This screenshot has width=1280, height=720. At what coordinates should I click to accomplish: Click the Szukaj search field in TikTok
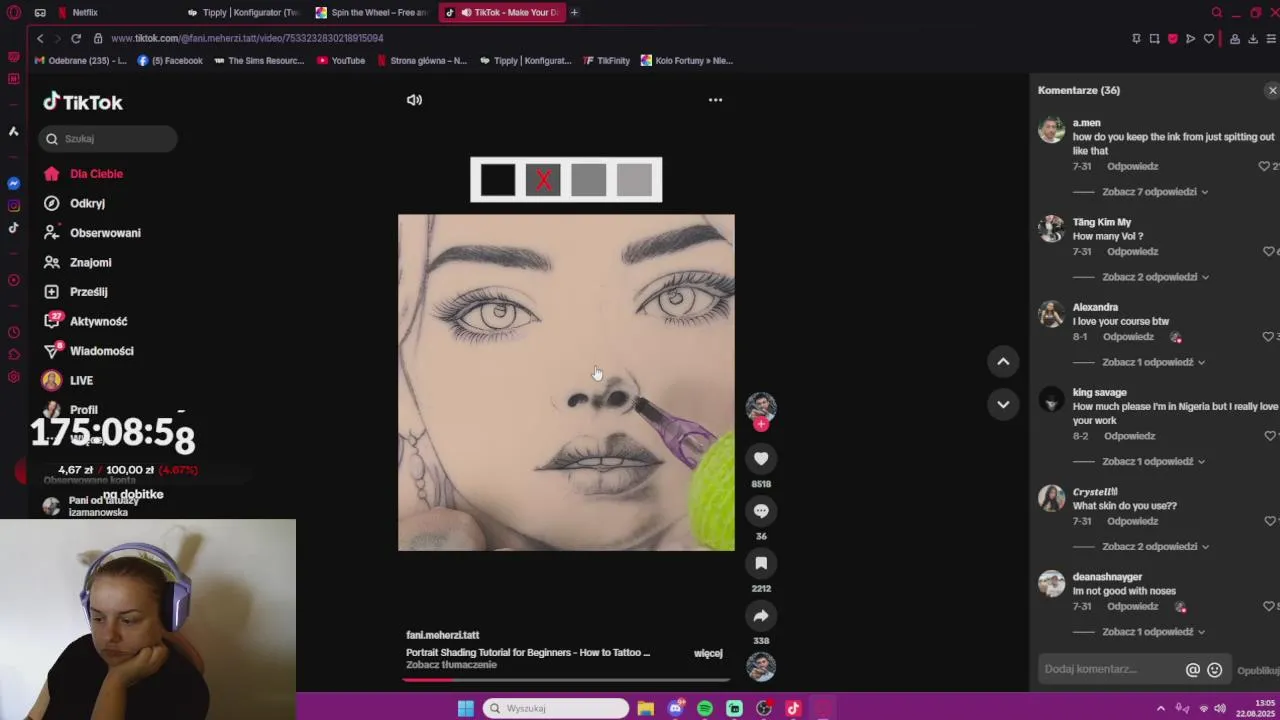tap(108, 139)
